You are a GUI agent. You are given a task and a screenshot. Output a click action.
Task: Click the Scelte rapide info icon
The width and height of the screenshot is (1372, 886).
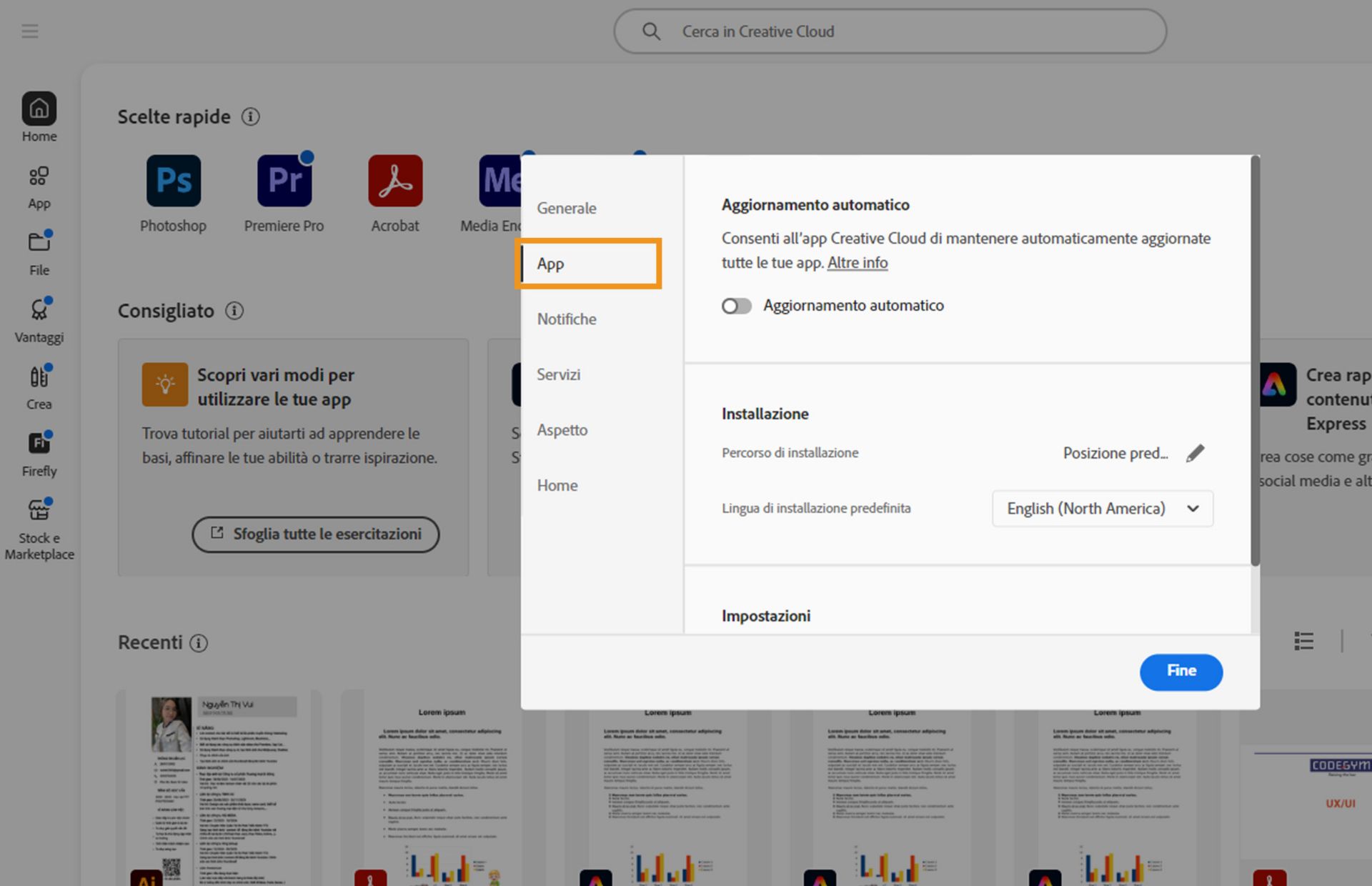coord(250,116)
